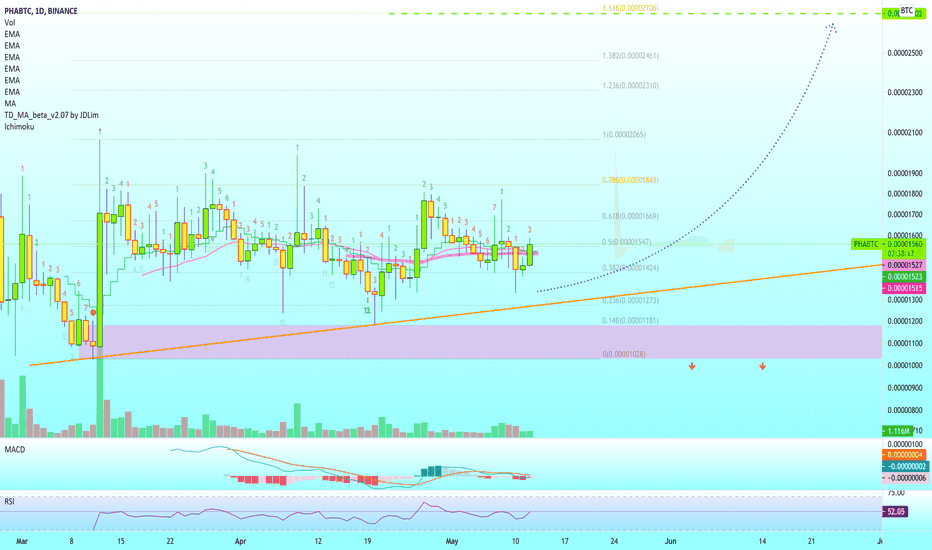Viewport: 932px width, 550px height.
Task: Click the teal MACD value tag -0.0000002
Action: click(905, 466)
